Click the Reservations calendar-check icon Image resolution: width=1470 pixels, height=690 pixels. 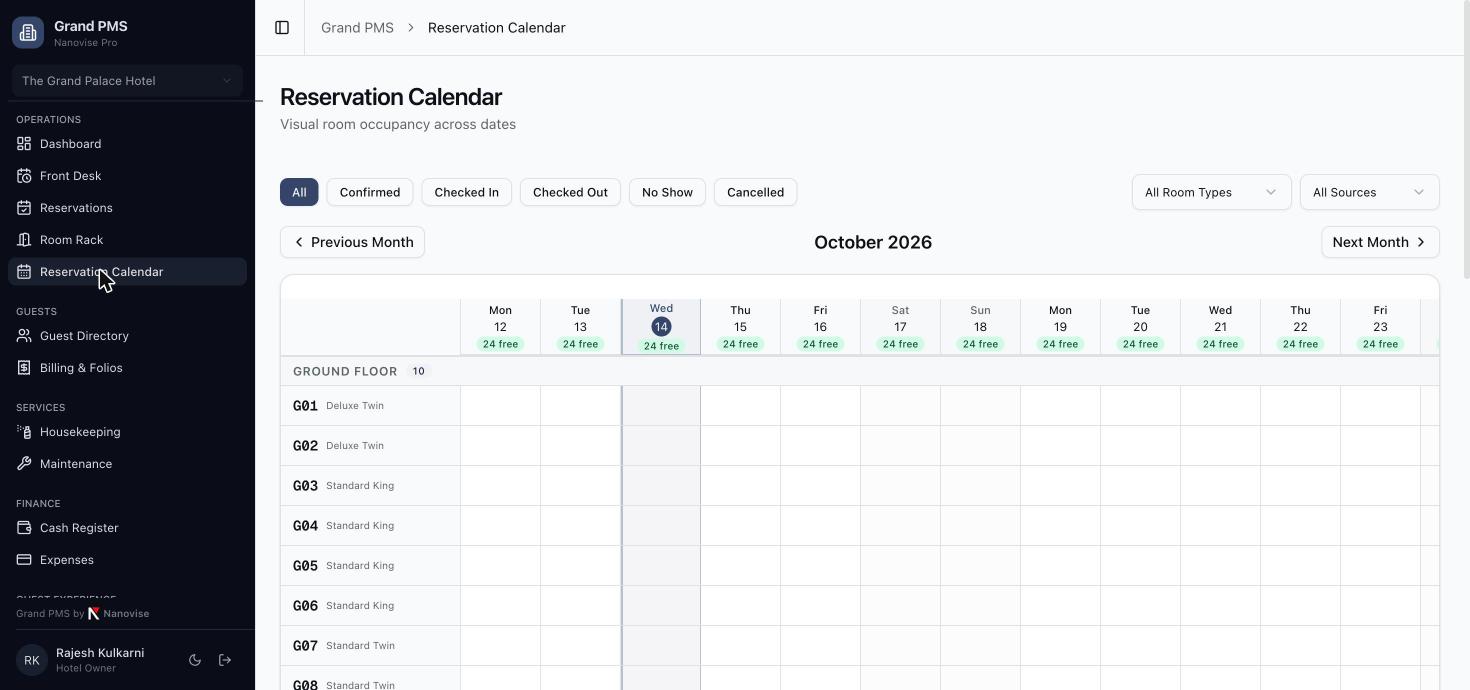pyautogui.click(x=24, y=208)
